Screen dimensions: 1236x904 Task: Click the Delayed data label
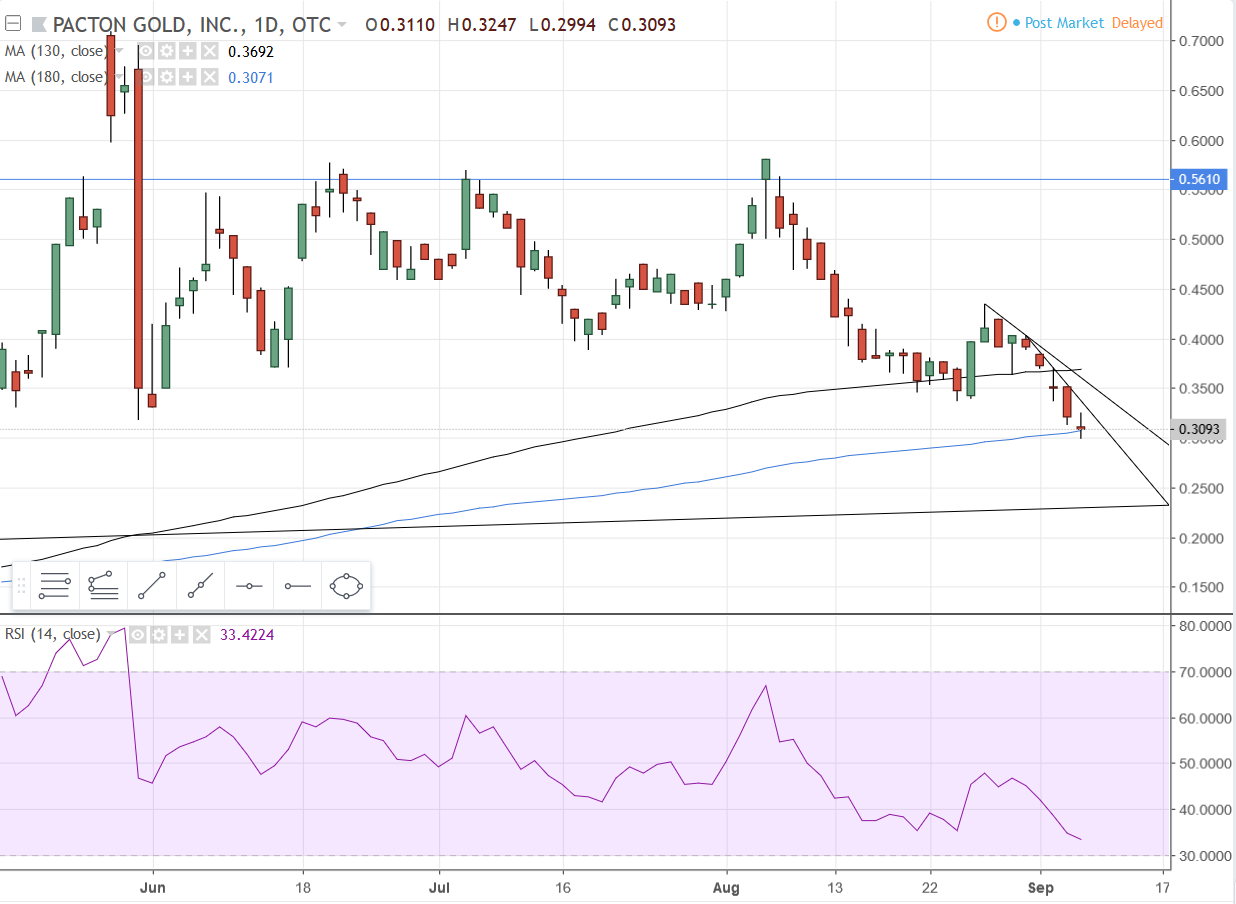tap(1137, 22)
